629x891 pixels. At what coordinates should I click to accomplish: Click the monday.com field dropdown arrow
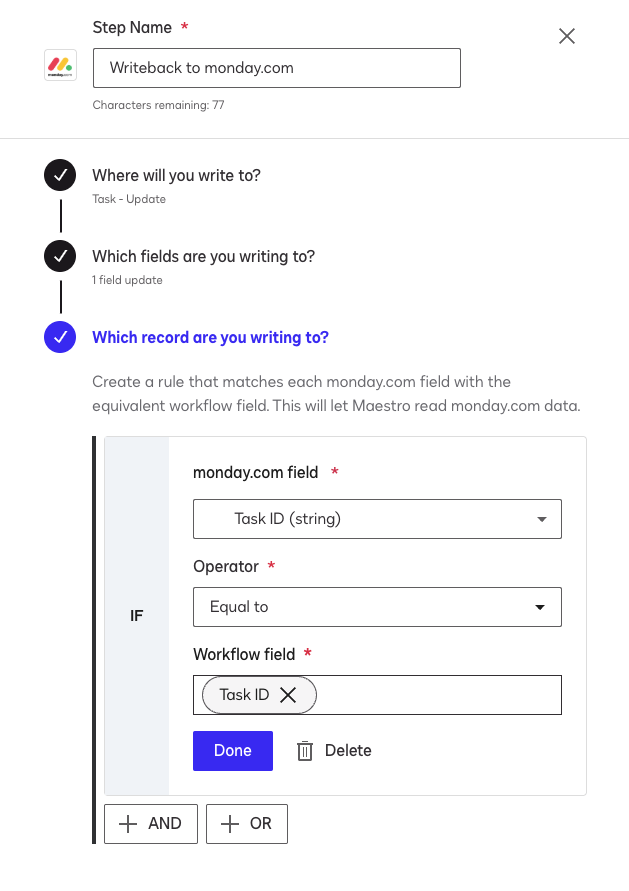[x=541, y=520]
